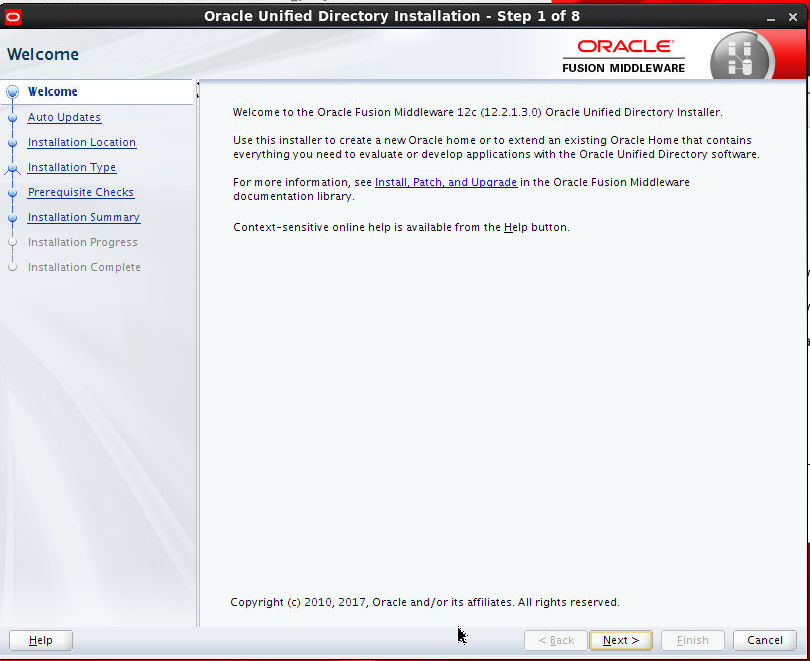Click the Prerequisite Checks step bullet icon
Image resolution: width=810 pixels, height=661 pixels.
click(13, 193)
